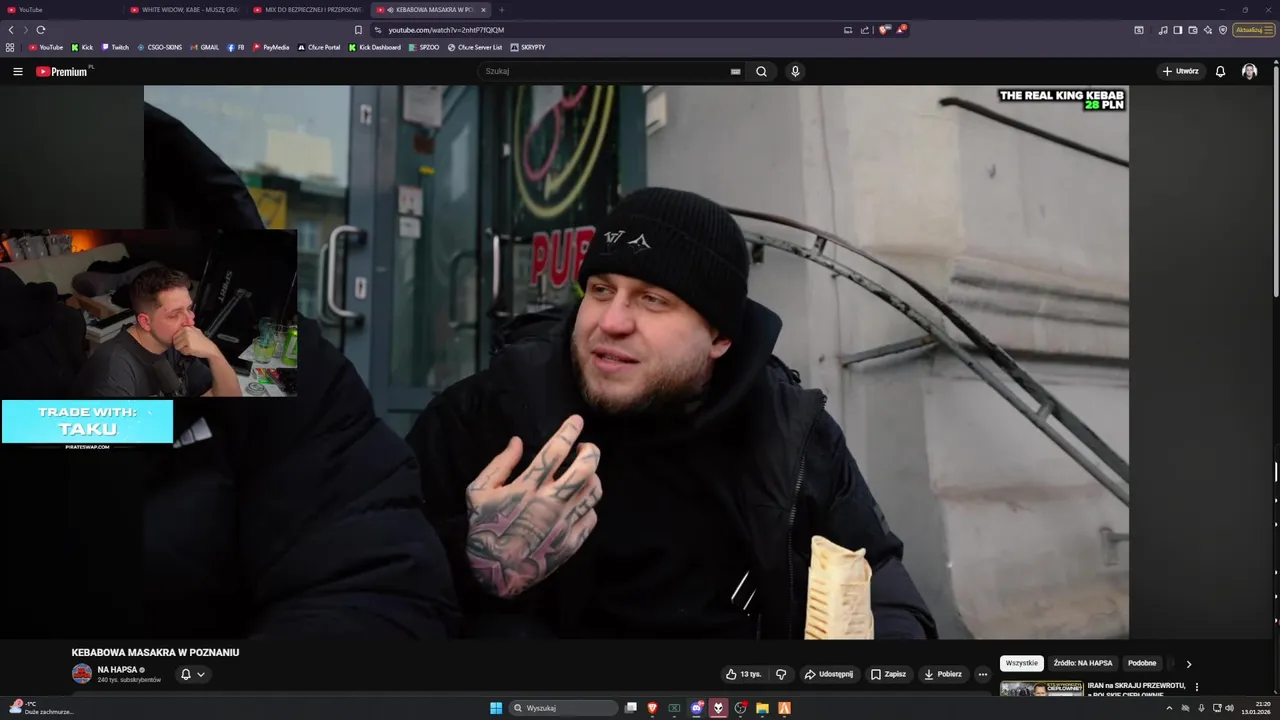The height and width of the screenshot is (720, 1280).
Task: Start voice search with microphone icon
Action: coord(795,71)
